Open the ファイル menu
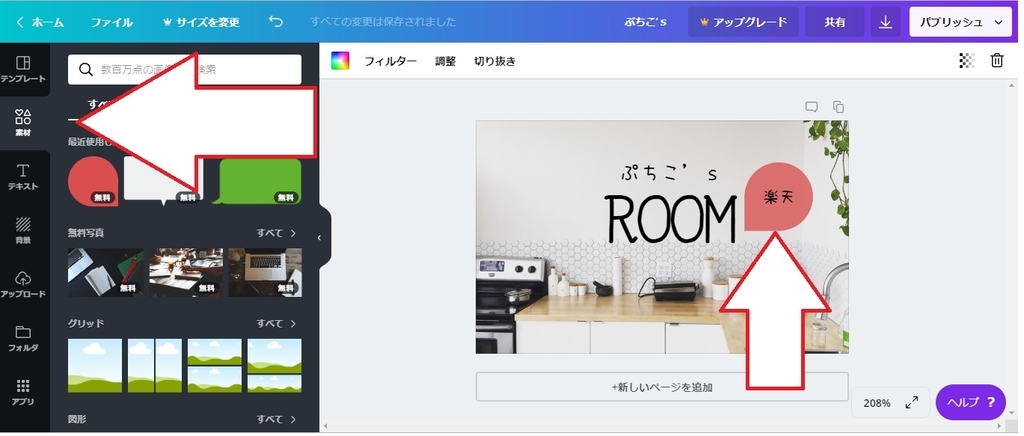The height and width of the screenshot is (436, 1024). pos(112,22)
